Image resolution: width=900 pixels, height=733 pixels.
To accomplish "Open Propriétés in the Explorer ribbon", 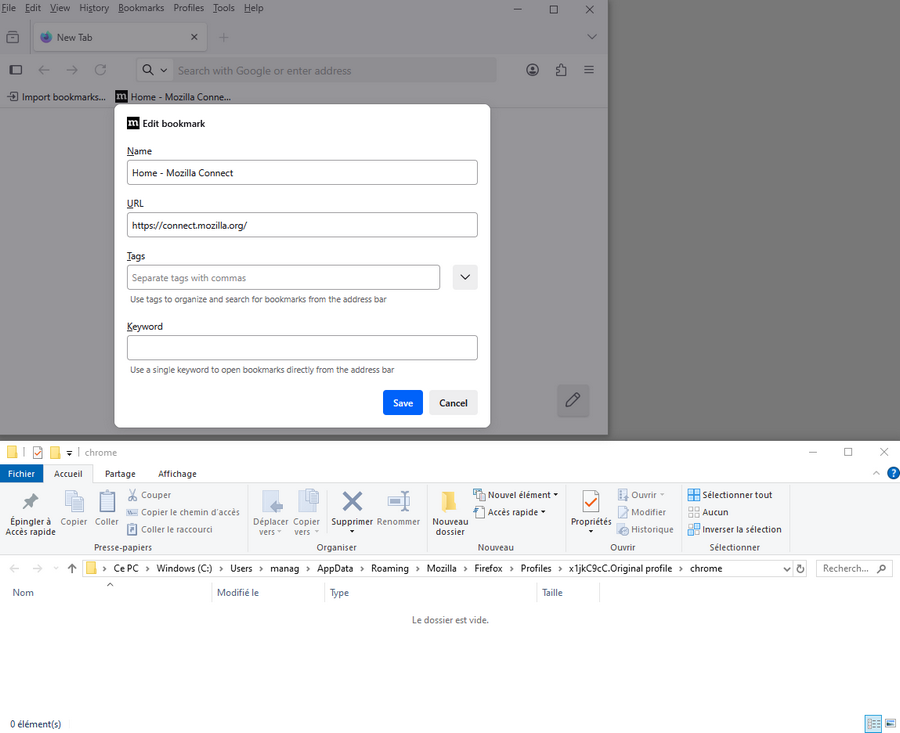I will click(591, 502).
